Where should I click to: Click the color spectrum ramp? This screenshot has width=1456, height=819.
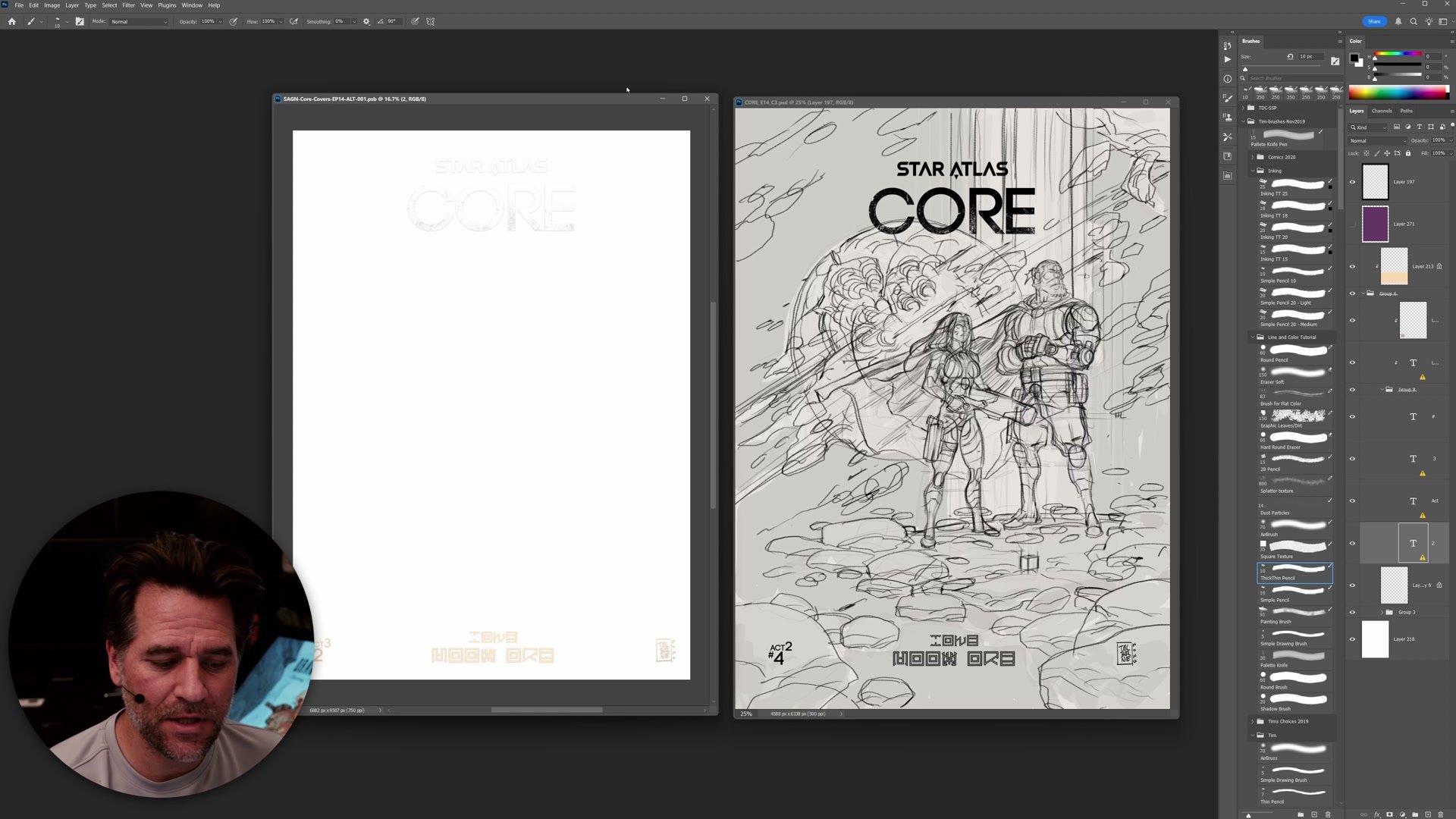point(1398,93)
